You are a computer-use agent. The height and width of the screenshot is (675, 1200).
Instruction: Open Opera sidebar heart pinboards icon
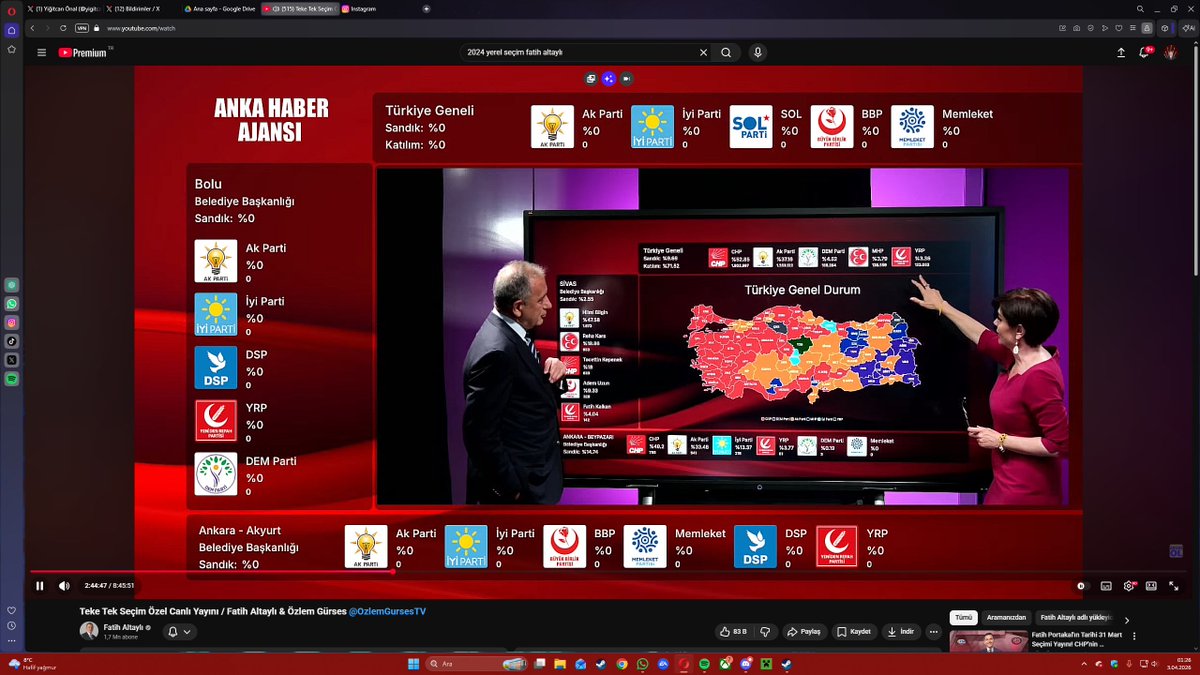tap(12, 610)
